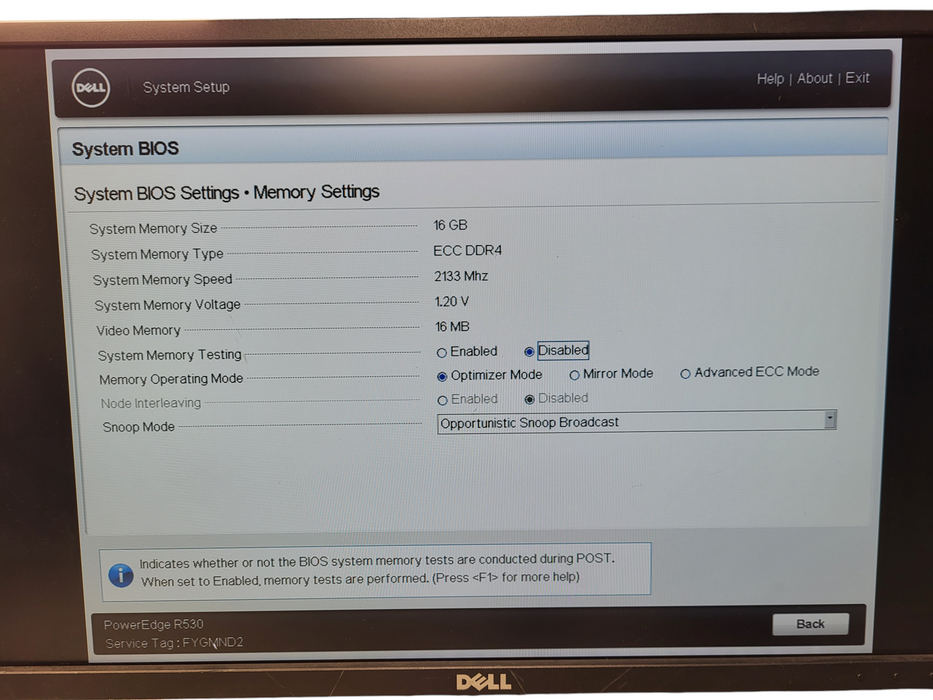Enable System Memory Testing
The image size is (933, 700).
[442, 353]
